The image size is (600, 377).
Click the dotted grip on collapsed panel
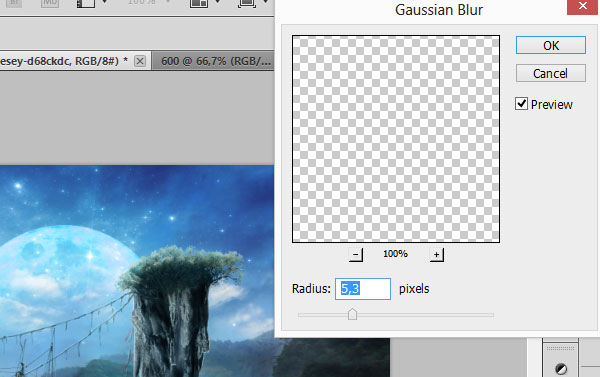click(x=560, y=348)
